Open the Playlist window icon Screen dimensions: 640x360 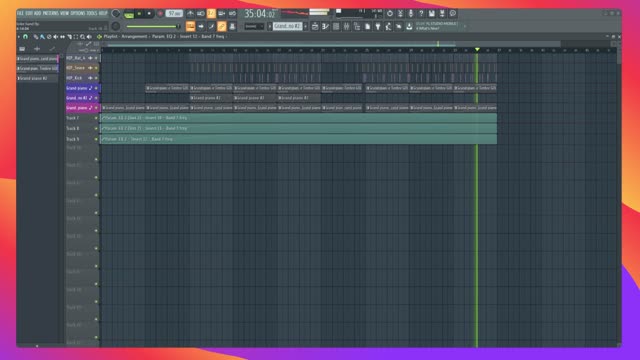(315, 27)
